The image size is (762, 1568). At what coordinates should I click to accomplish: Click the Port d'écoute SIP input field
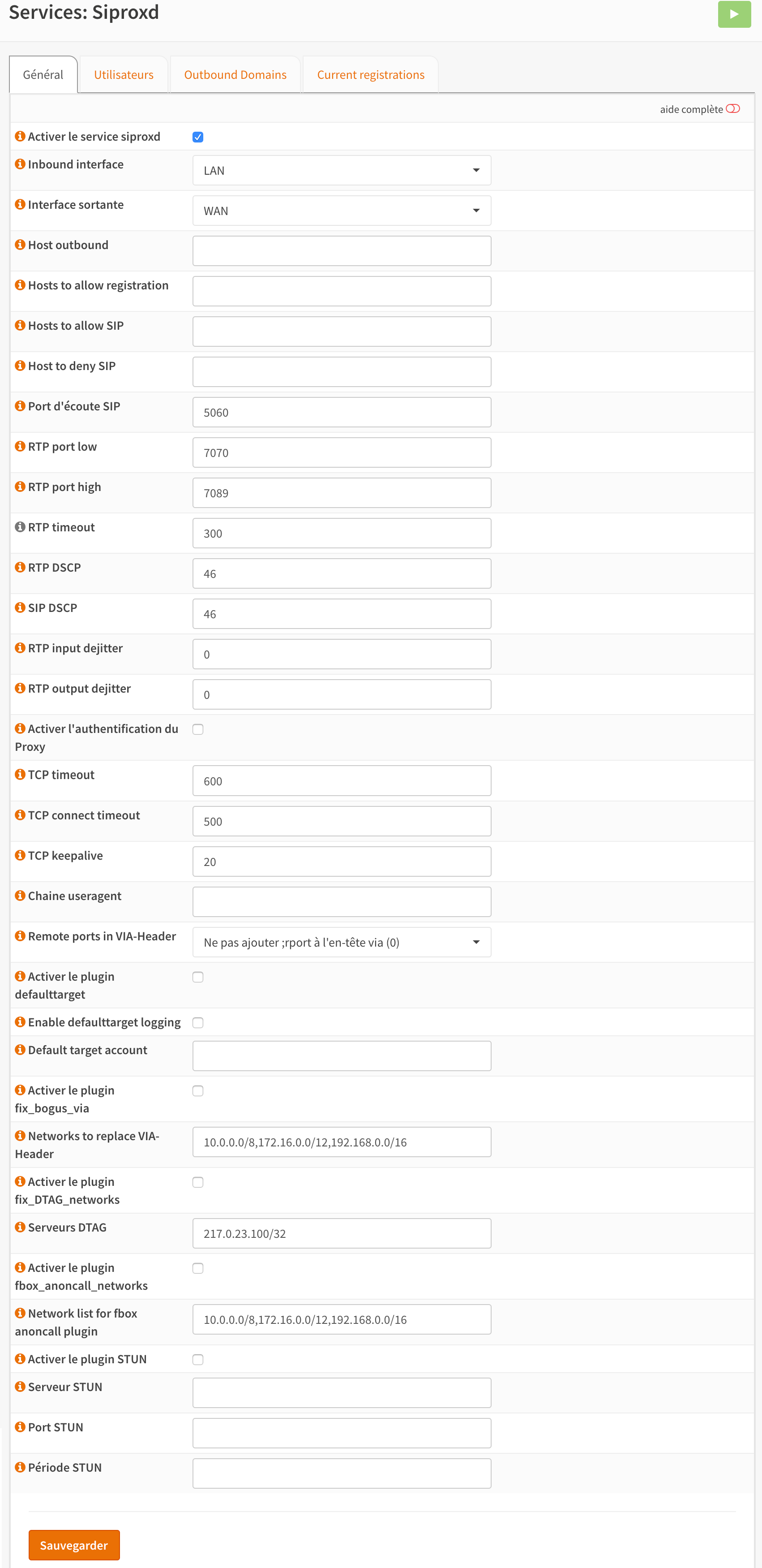tap(341, 413)
